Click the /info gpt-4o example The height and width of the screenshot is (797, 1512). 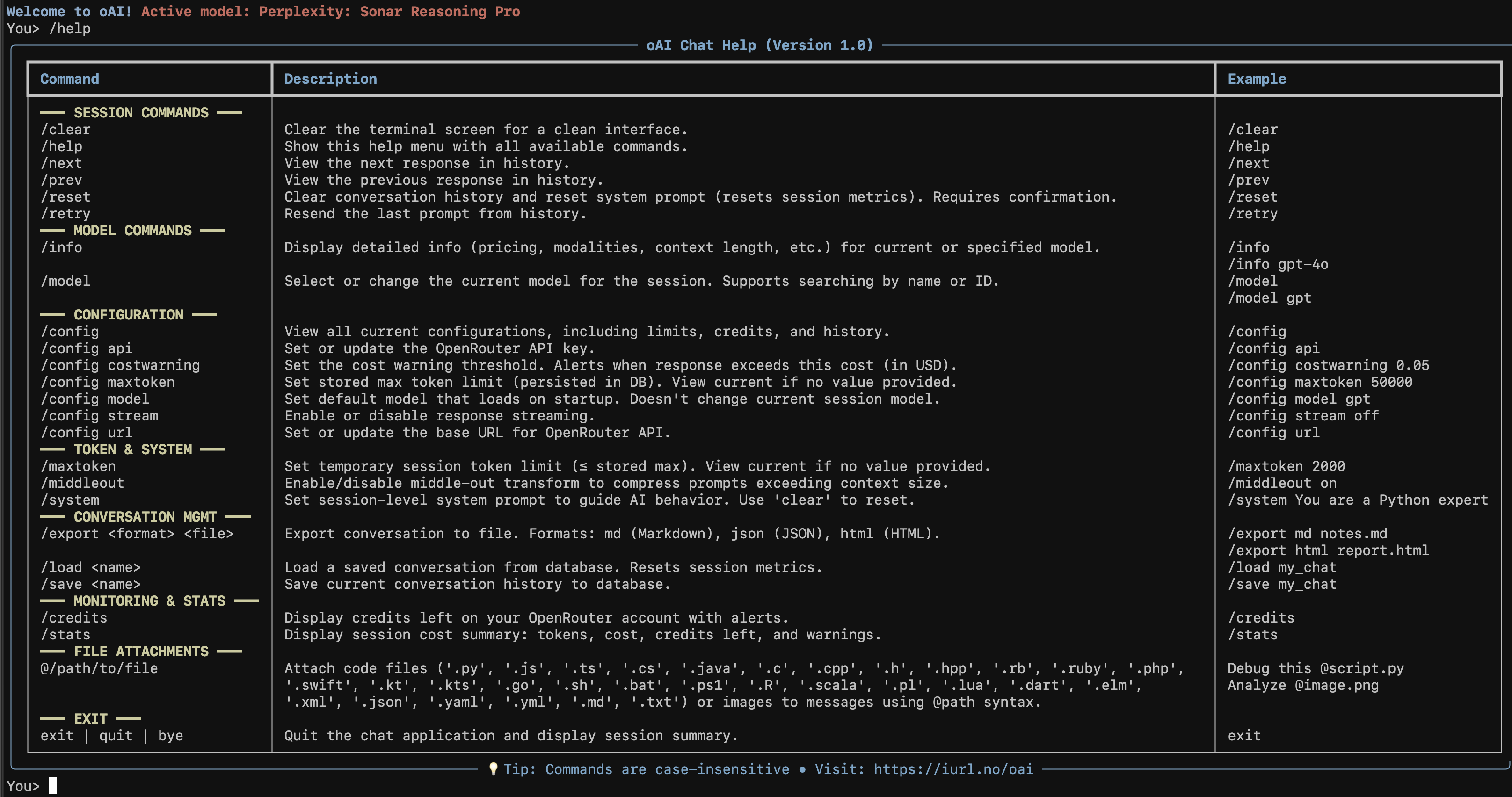pos(1277,264)
